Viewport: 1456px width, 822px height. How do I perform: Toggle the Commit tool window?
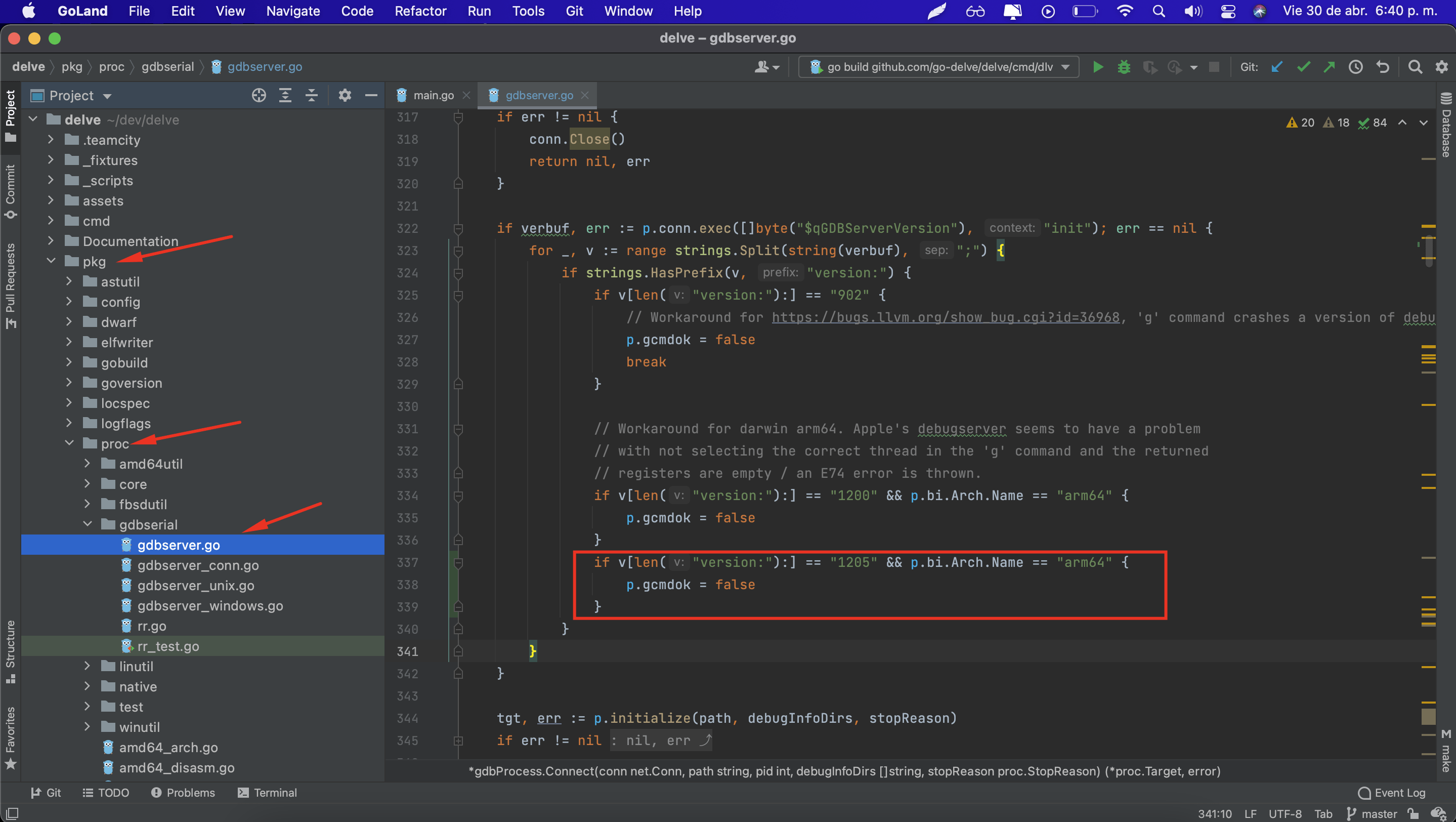point(10,189)
